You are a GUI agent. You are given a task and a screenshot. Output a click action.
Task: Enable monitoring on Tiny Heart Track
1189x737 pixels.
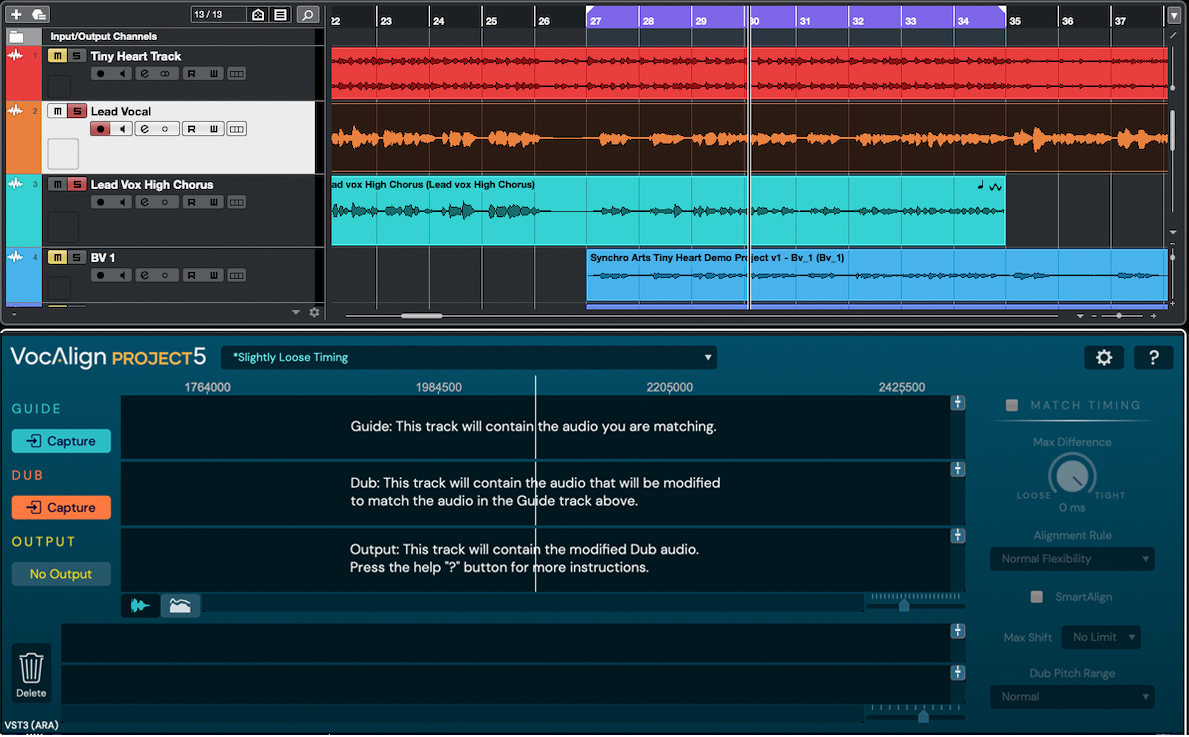(122, 74)
